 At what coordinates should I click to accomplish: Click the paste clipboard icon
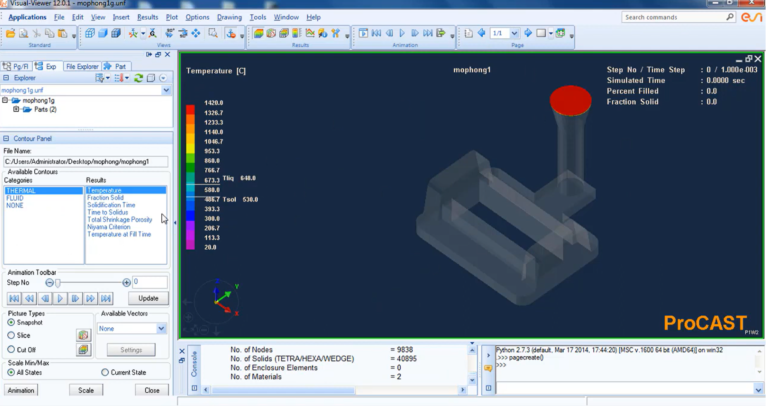pos(63,33)
